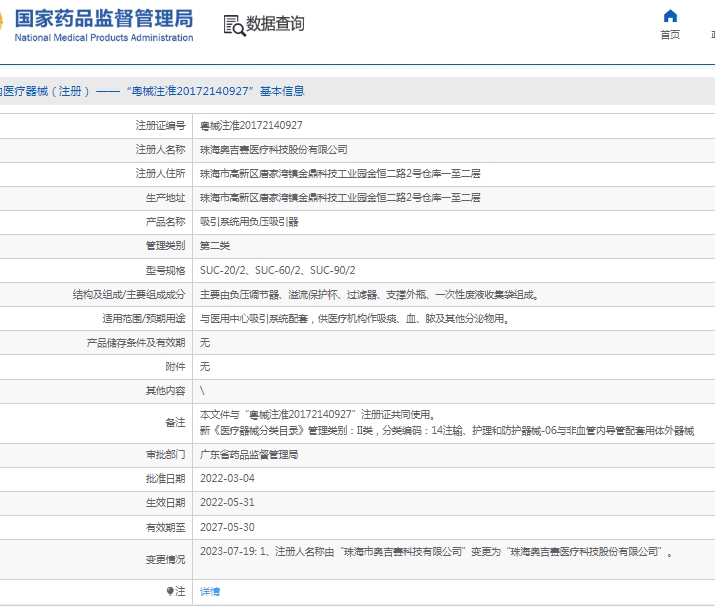Select effective date 2022-05-31
715x611 pixels.
pyautogui.click(x=227, y=502)
